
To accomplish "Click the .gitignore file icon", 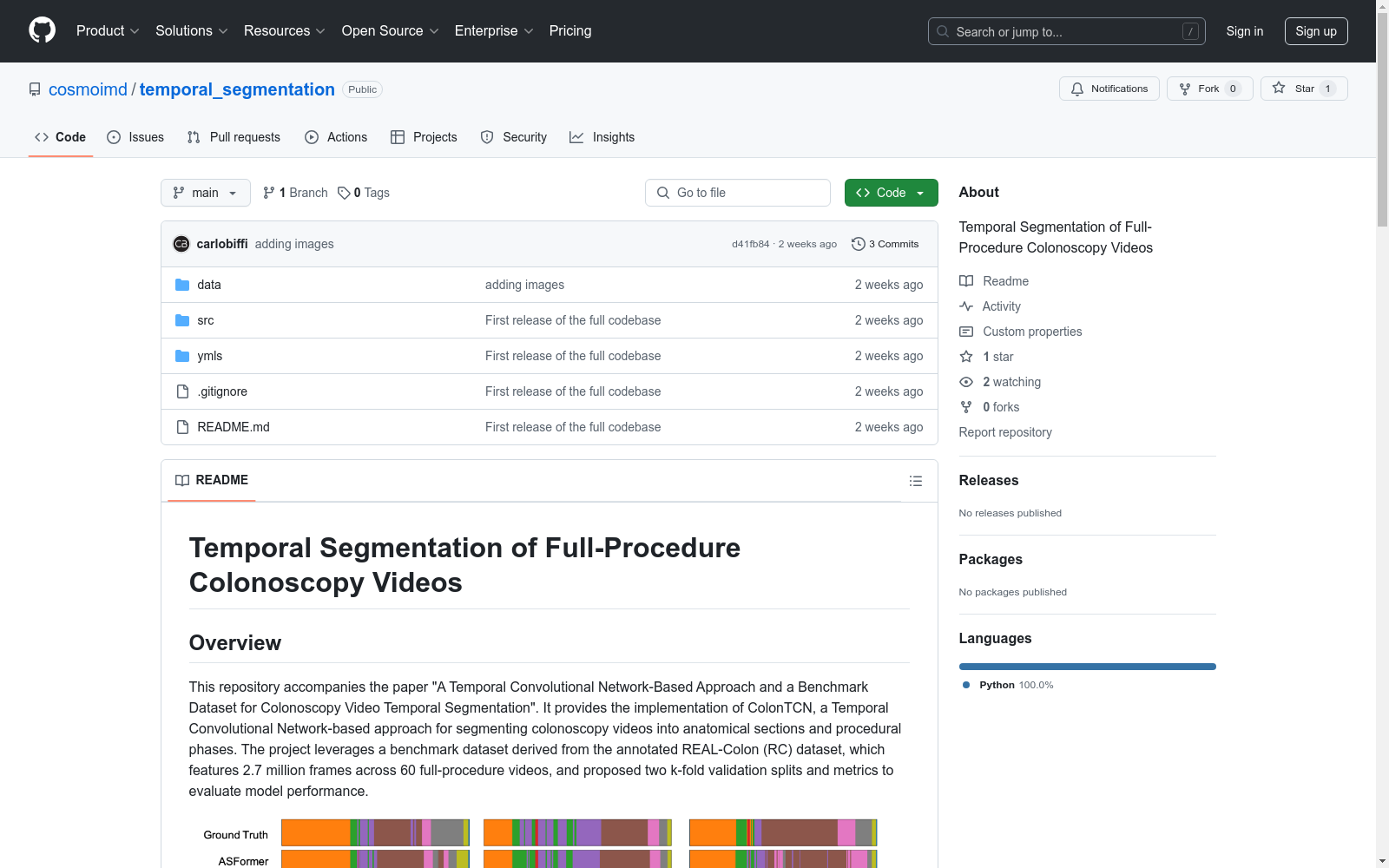I will (x=182, y=391).
